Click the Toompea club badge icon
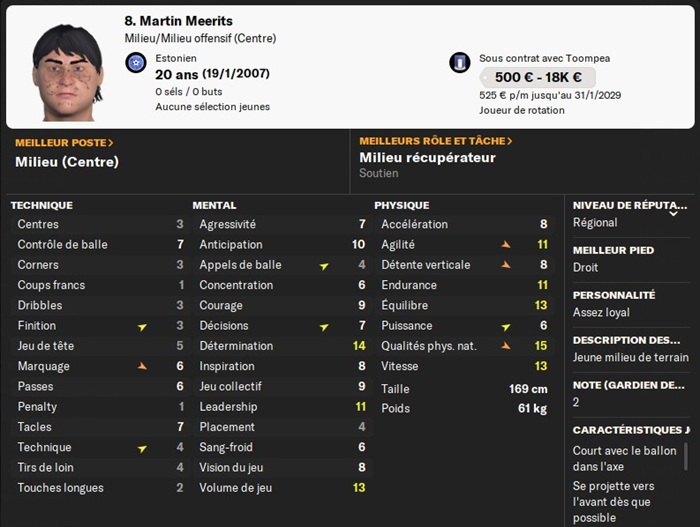700x527 pixels. tap(460, 63)
